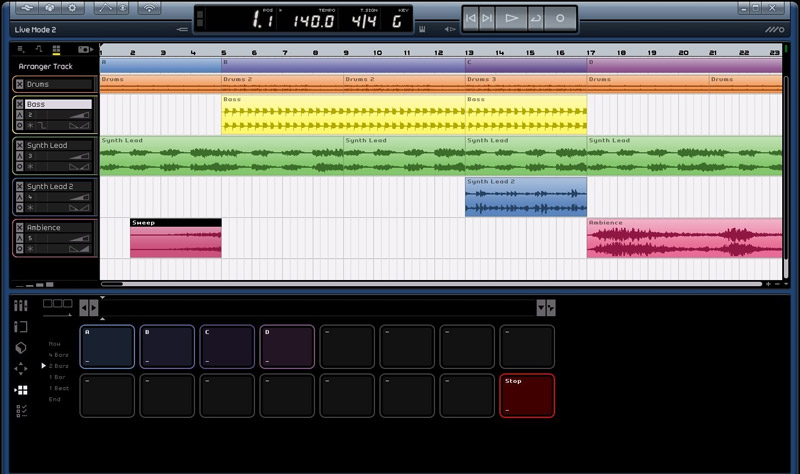Click the Ambience track volume slider
The height and width of the screenshot is (474, 800).
[x=79, y=238]
